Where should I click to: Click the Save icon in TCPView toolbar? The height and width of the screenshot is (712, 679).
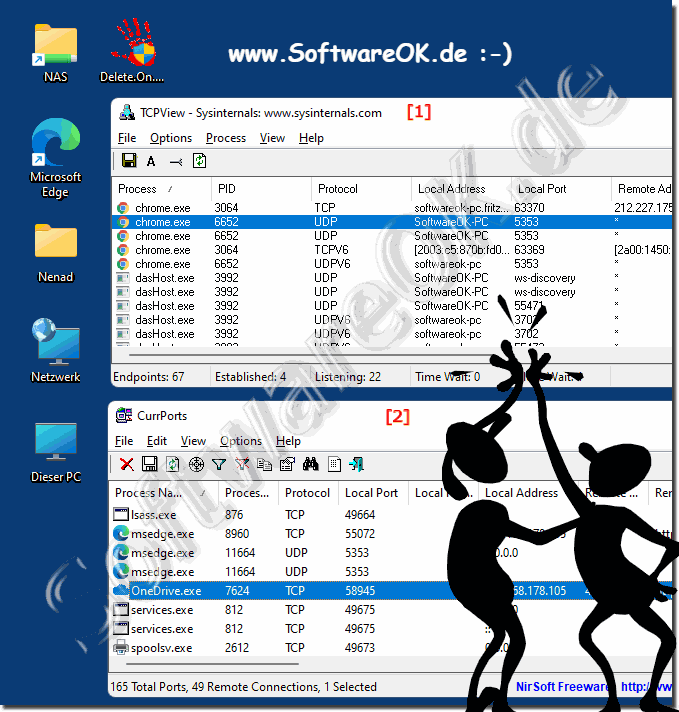tap(129, 161)
